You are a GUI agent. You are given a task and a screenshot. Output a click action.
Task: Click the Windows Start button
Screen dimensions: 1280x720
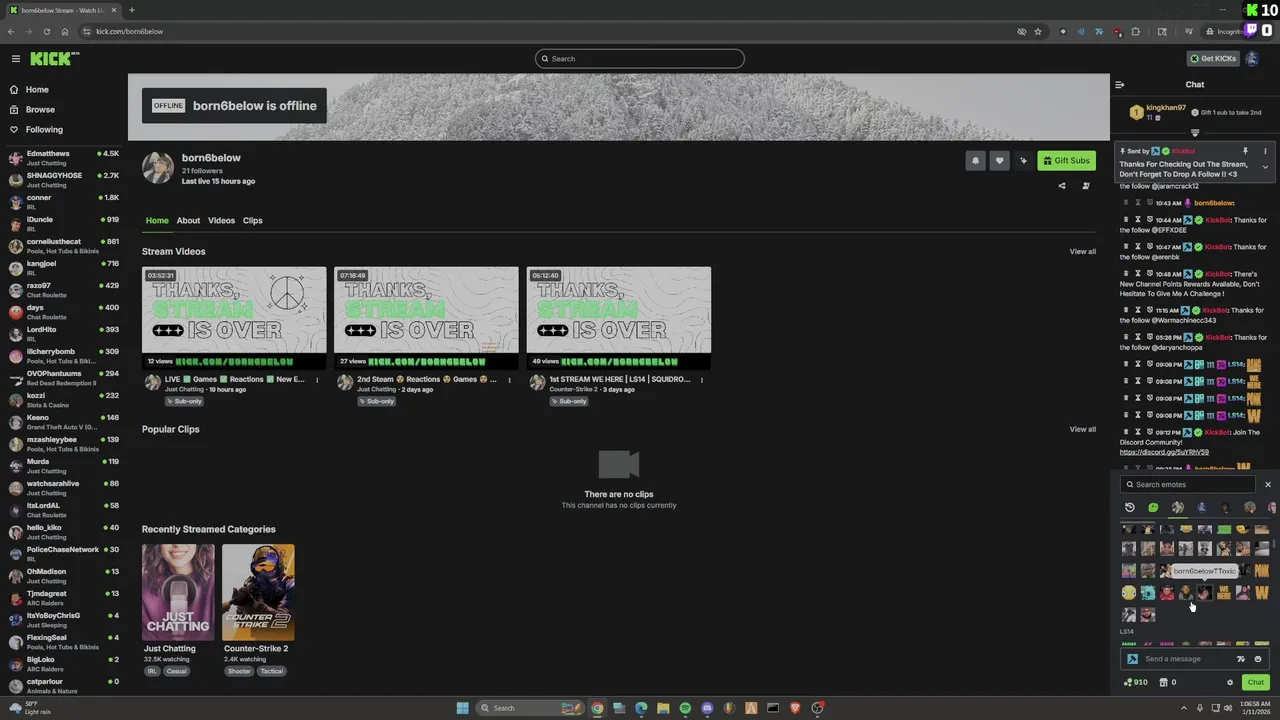tap(462, 708)
